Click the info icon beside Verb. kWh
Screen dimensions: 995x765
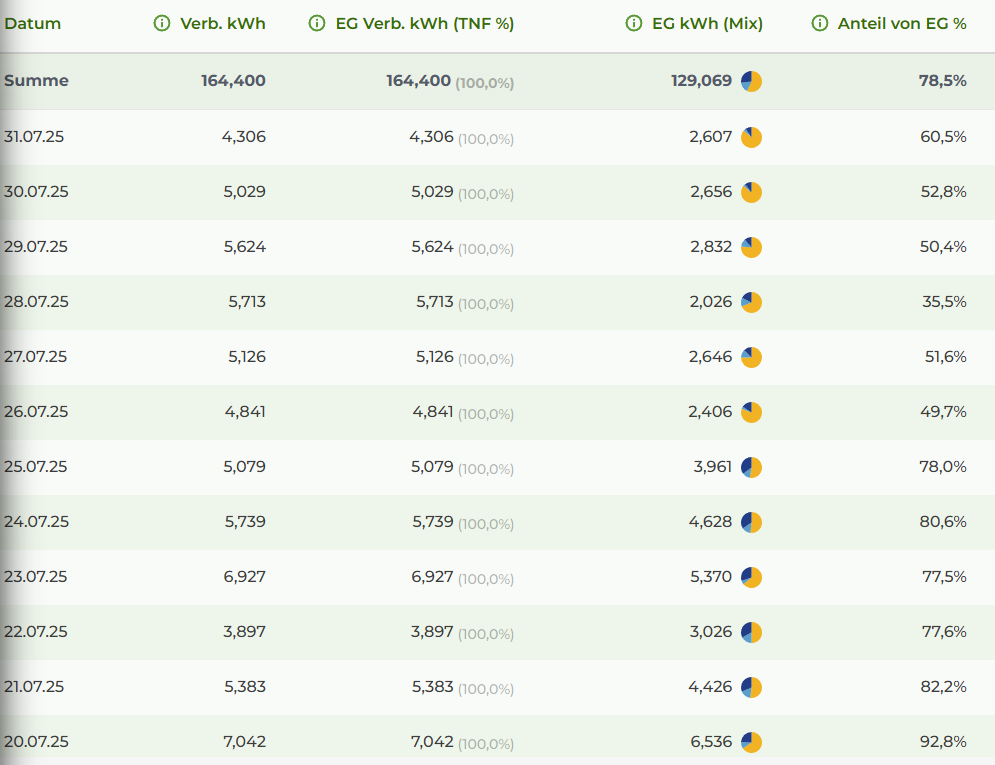tap(162, 24)
